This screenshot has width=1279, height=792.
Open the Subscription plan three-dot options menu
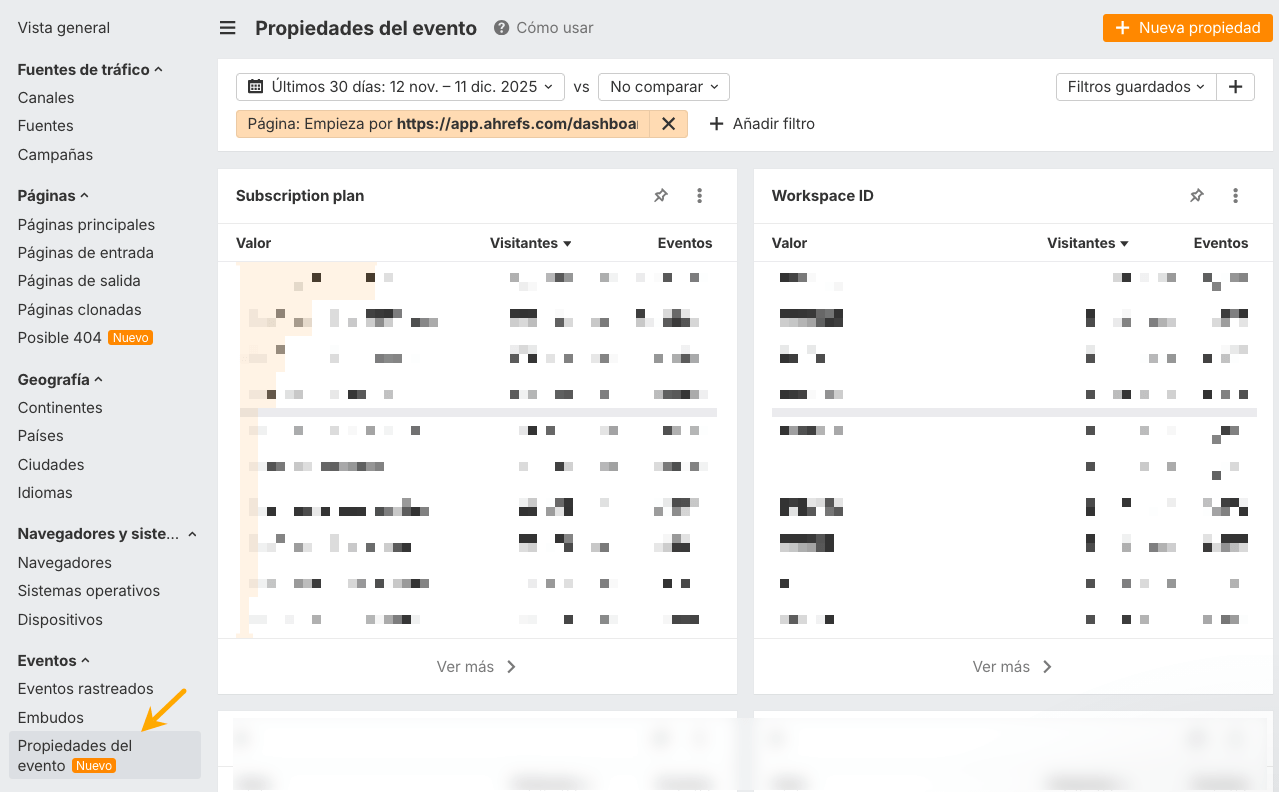point(699,195)
